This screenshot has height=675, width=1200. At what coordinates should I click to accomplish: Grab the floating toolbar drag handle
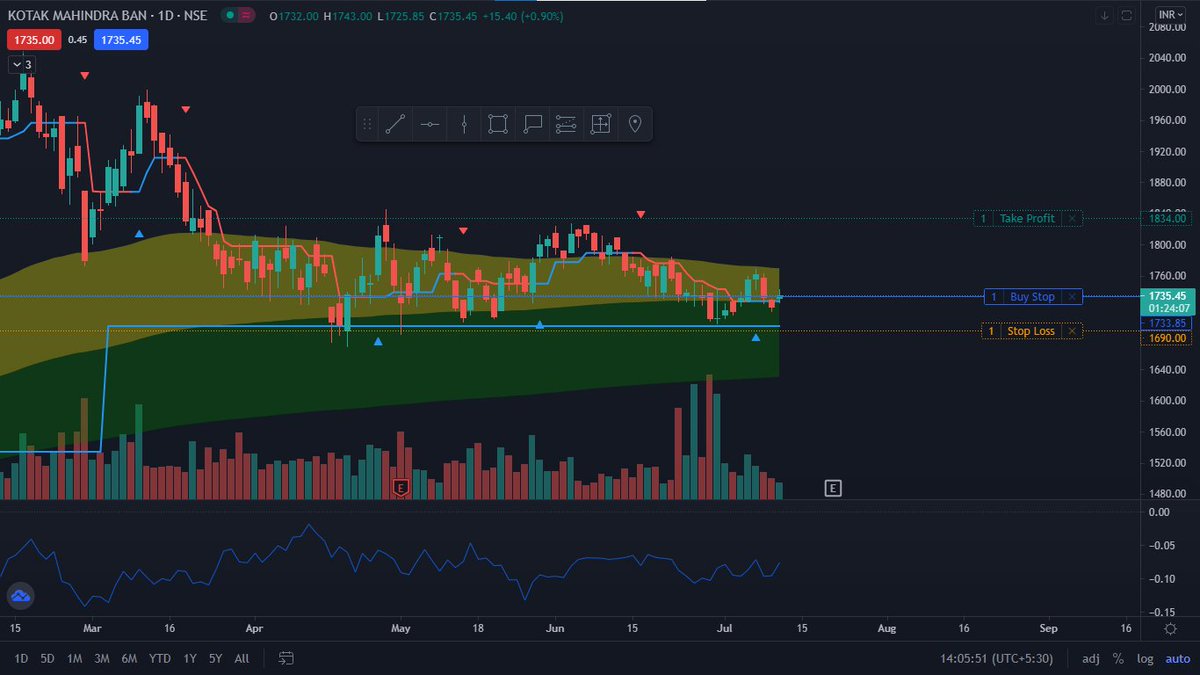point(367,124)
